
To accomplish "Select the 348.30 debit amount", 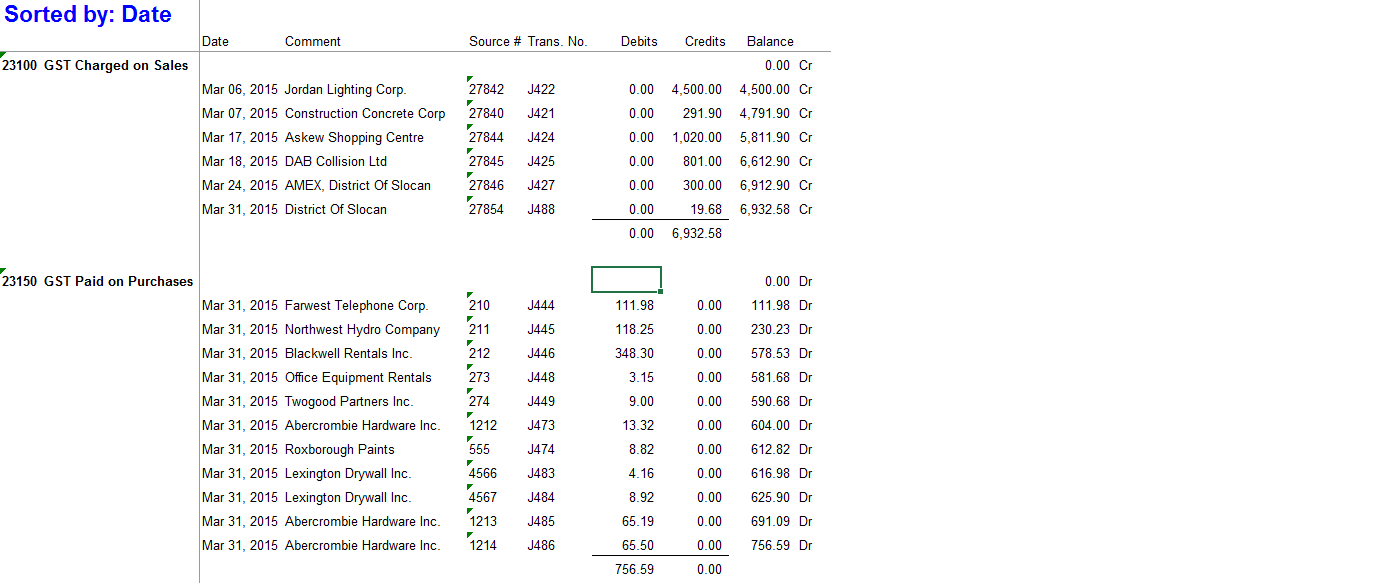I will [635, 353].
